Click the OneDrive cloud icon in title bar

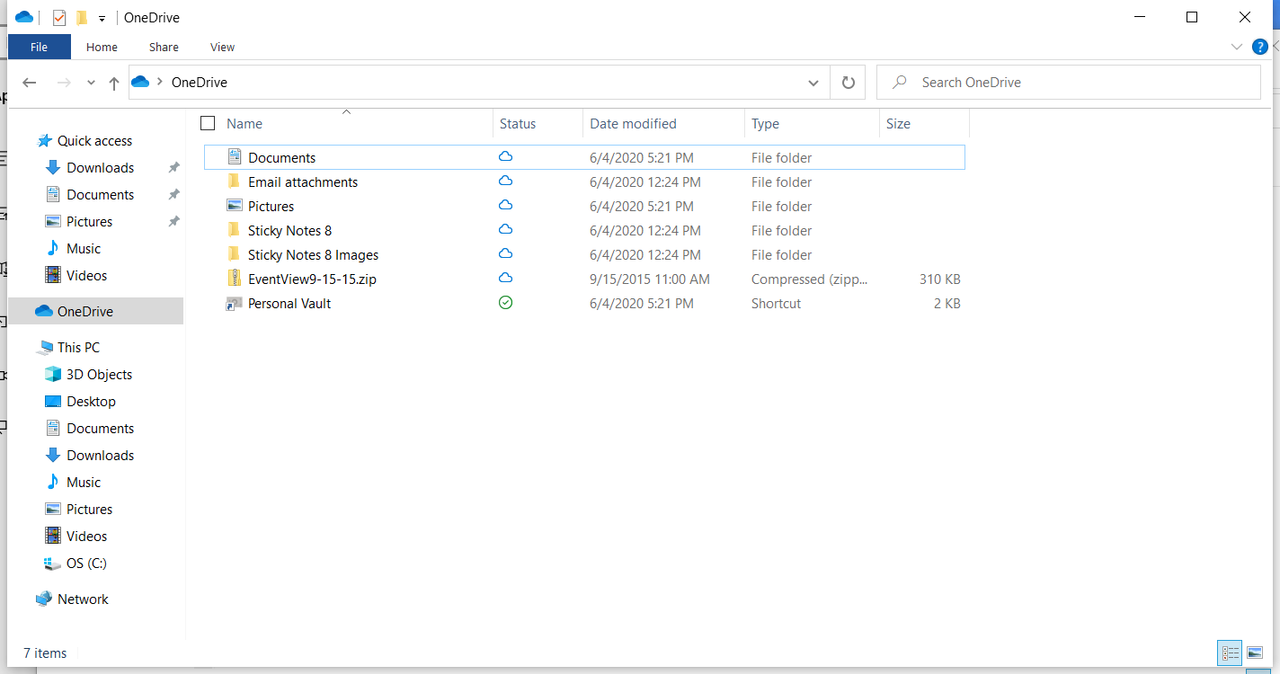point(25,17)
